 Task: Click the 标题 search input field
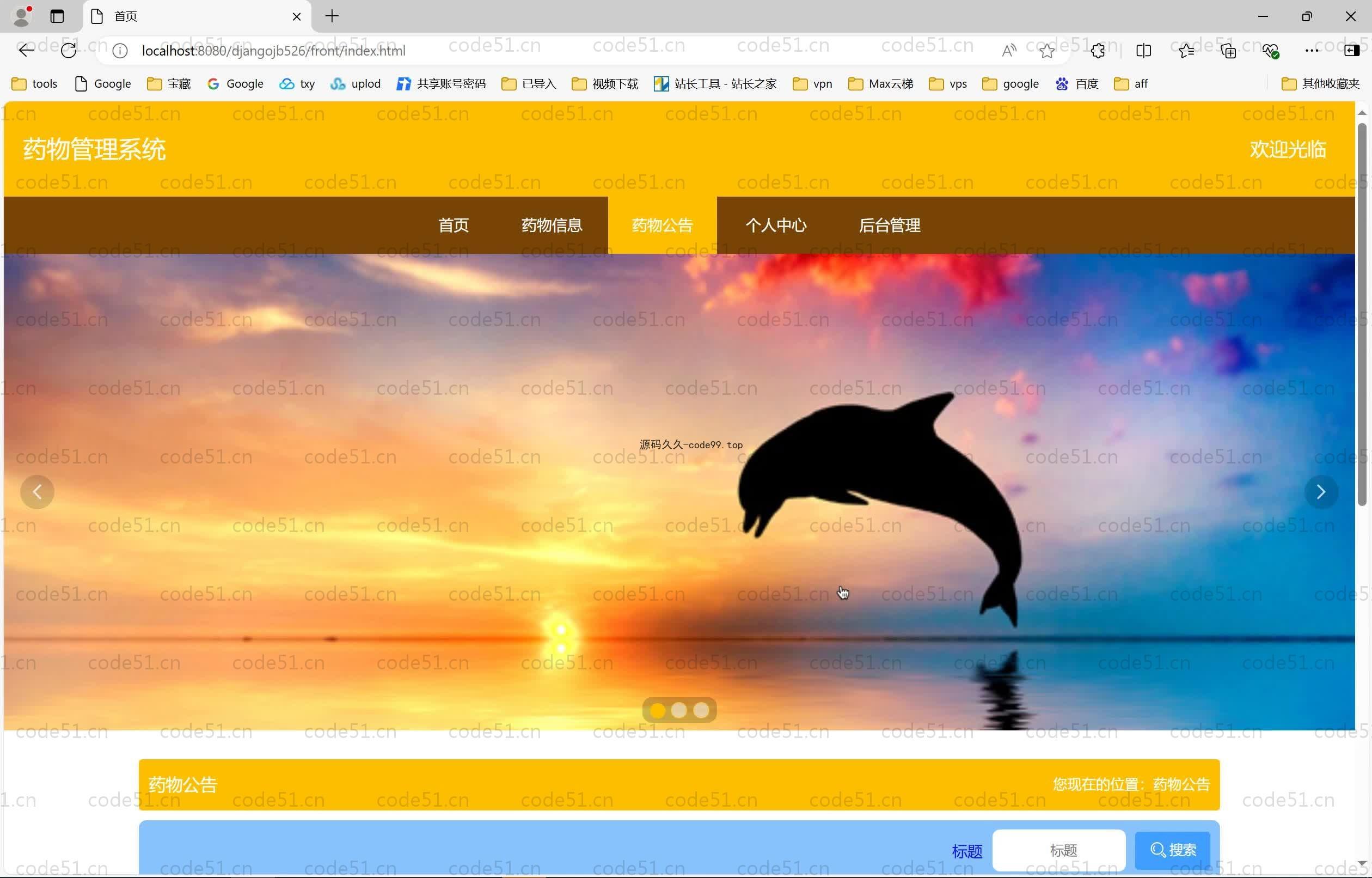[x=1058, y=850]
